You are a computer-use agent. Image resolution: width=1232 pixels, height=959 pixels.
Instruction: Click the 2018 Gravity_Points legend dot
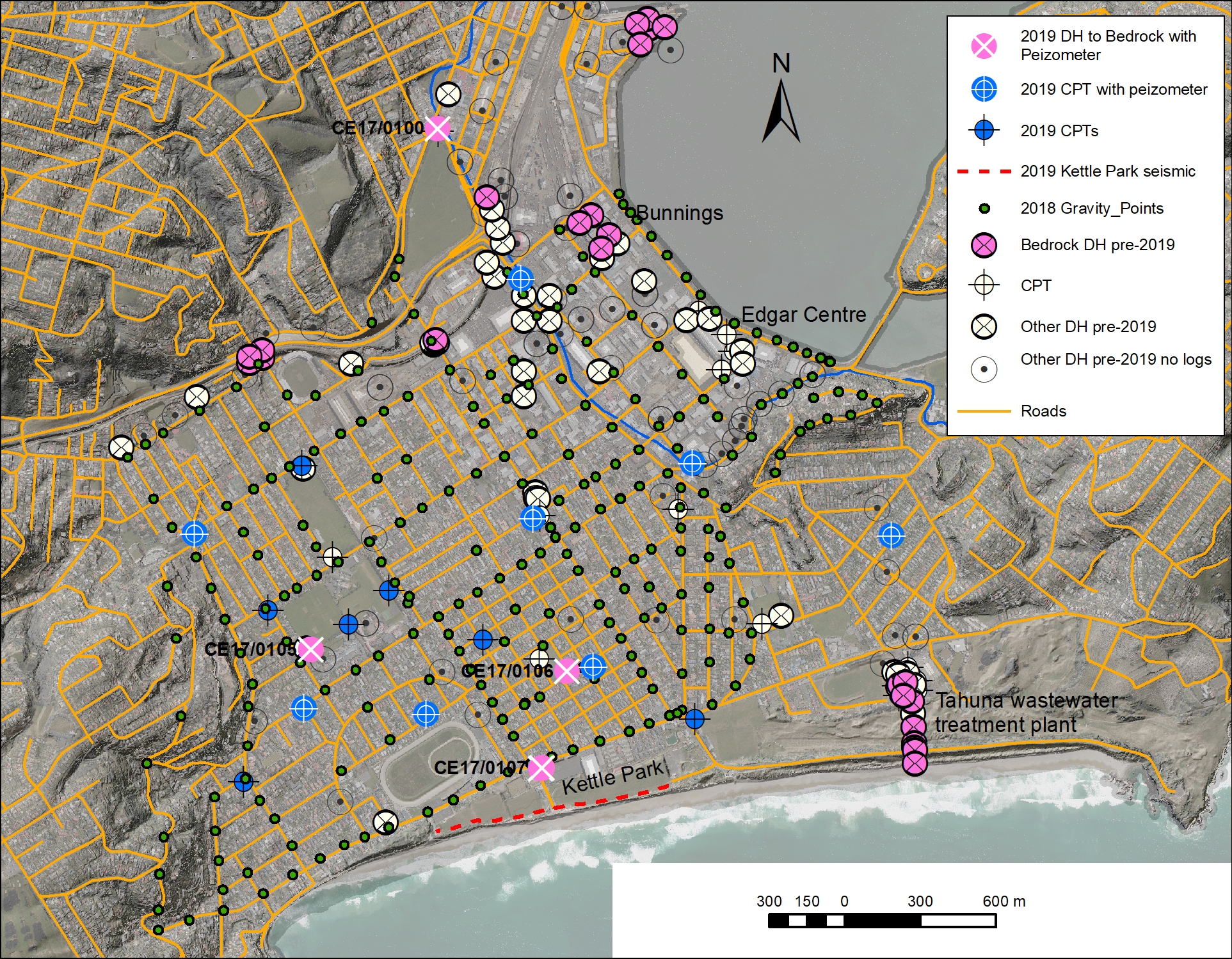tap(984, 209)
